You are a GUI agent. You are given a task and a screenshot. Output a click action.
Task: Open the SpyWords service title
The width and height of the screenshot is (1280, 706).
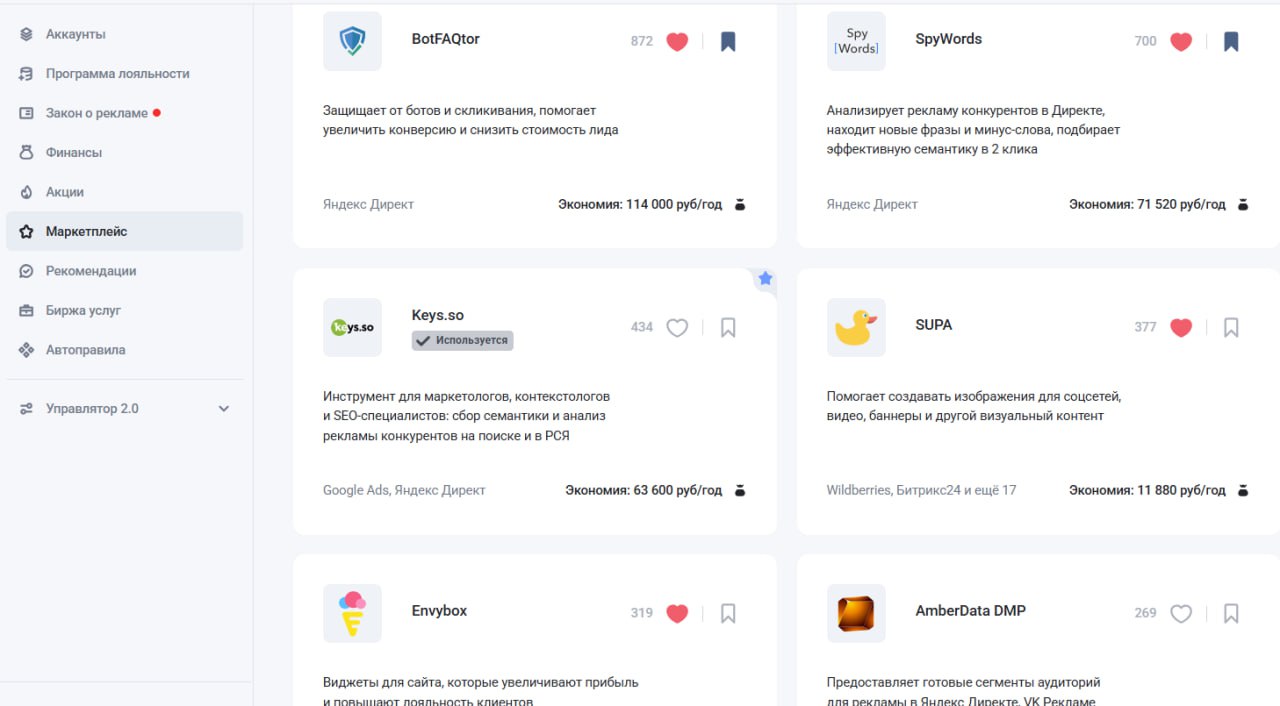click(948, 39)
